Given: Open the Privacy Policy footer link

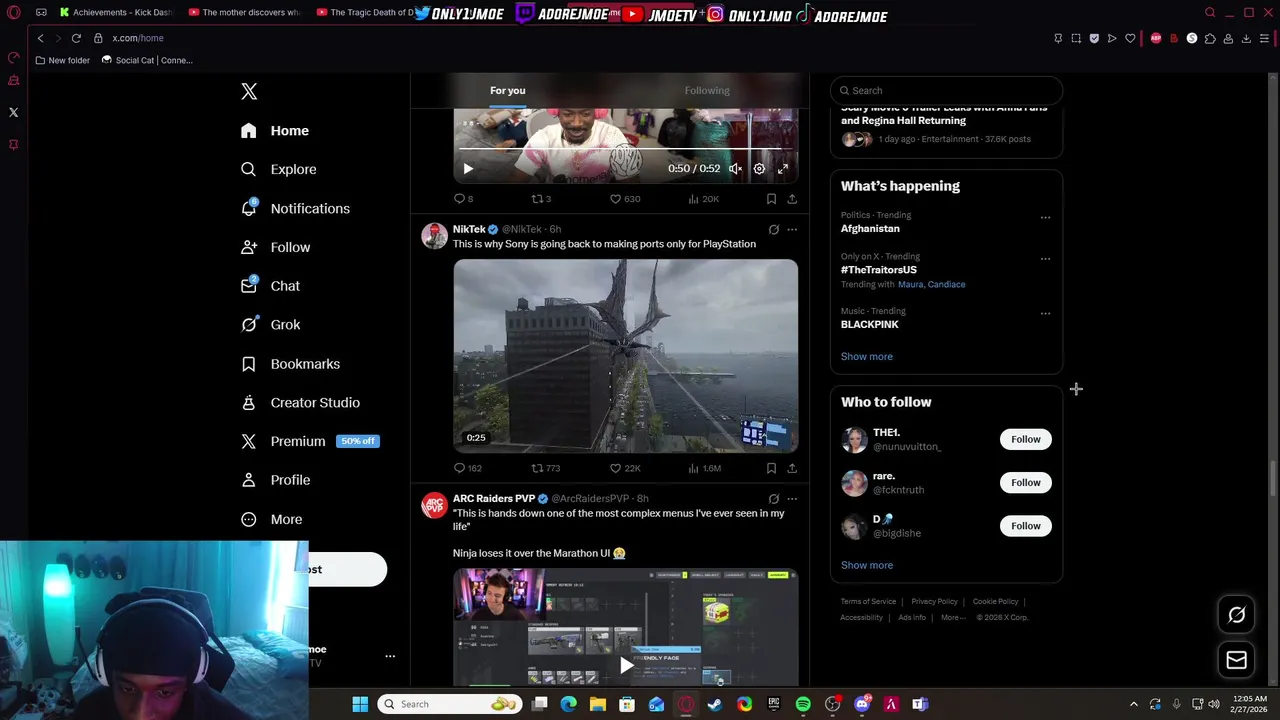Looking at the screenshot, I should coord(934,602).
